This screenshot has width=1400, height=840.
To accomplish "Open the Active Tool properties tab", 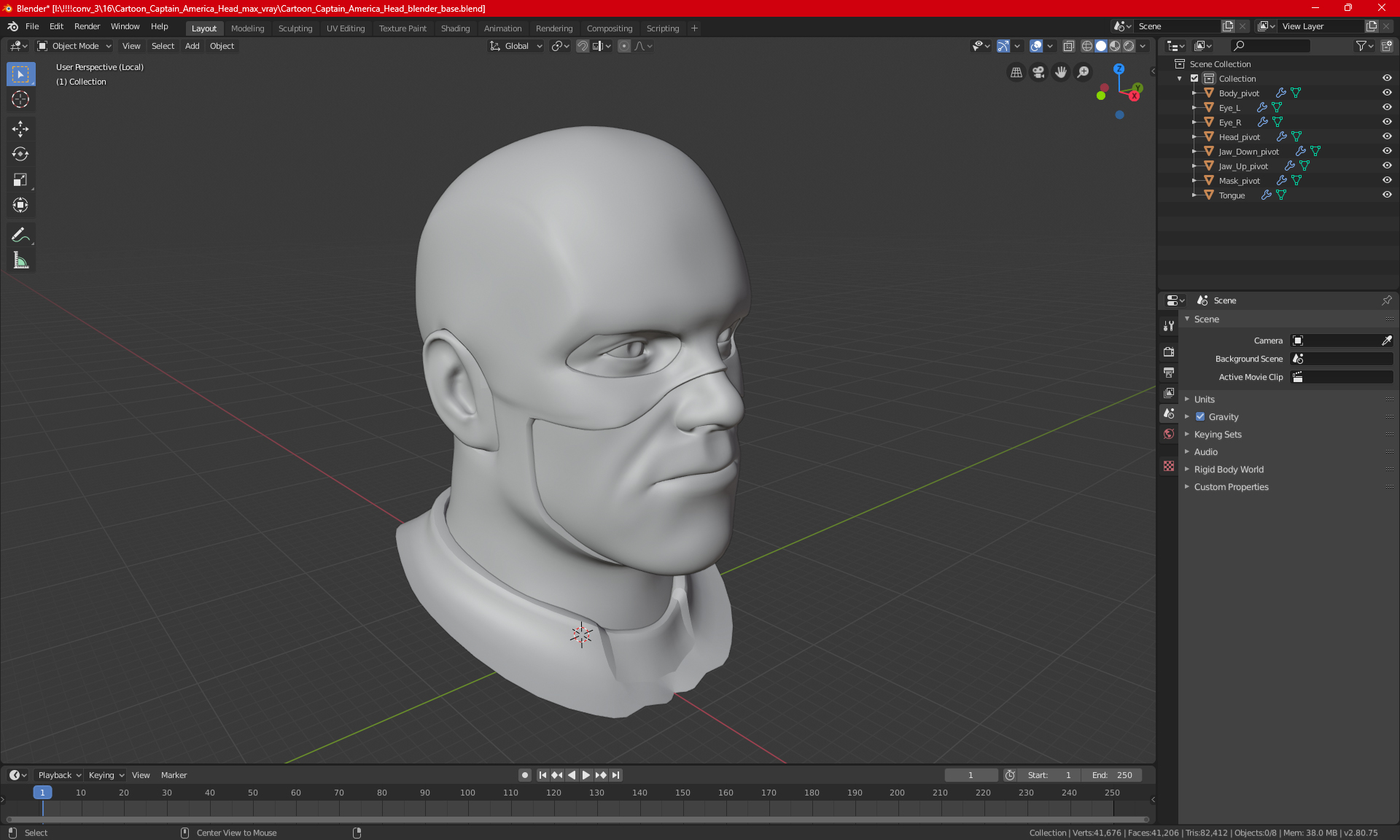I will click(1169, 326).
